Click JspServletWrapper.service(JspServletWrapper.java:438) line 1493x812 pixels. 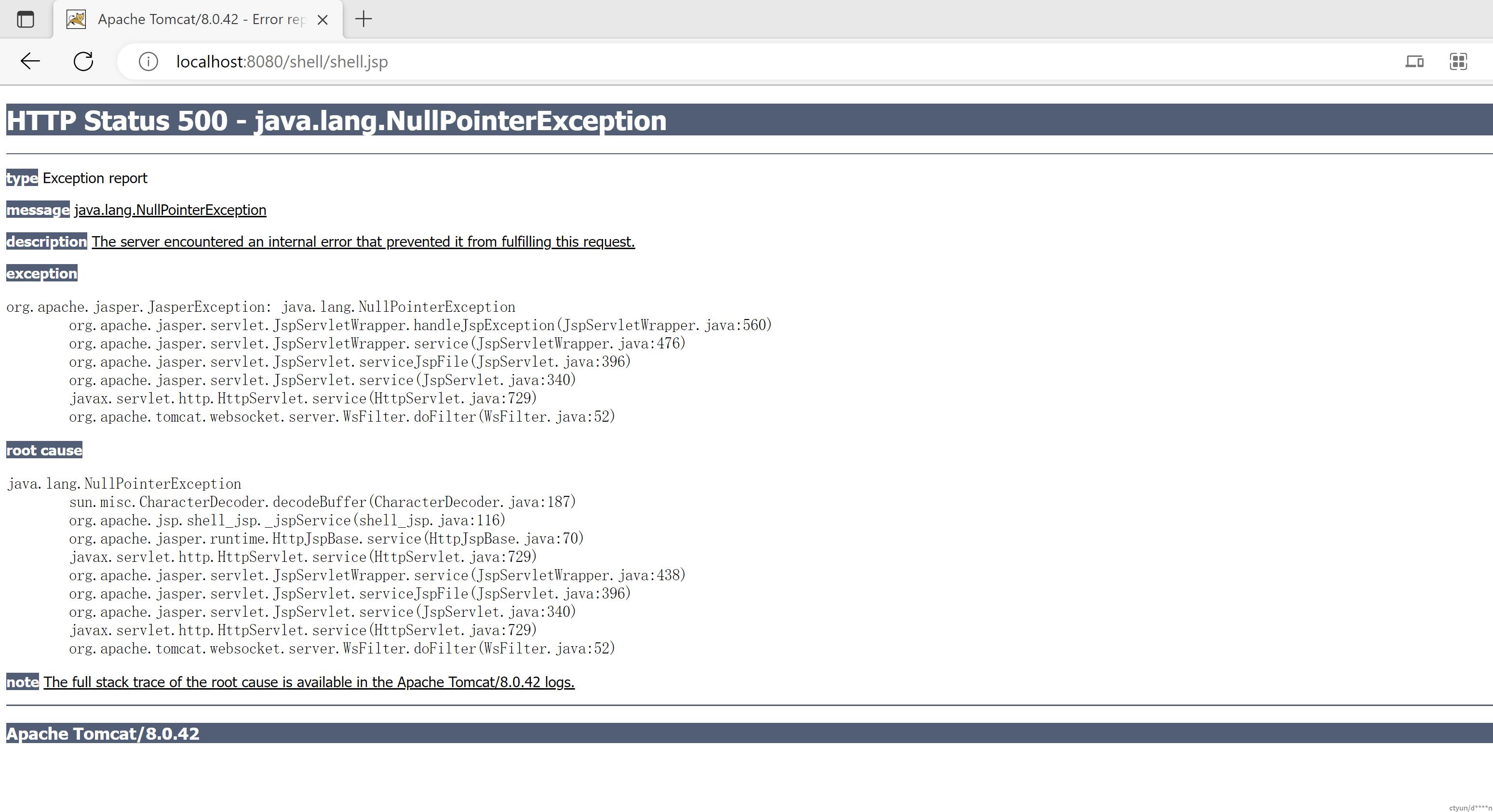point(377,575)
